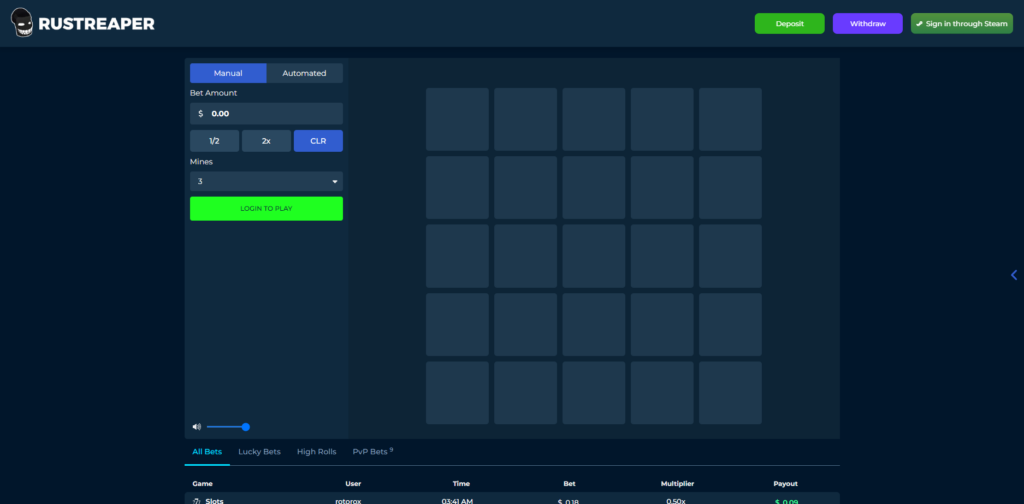Open the High Rolls tab
This screenshot has height=504, width=1024.
coord(317,452)
